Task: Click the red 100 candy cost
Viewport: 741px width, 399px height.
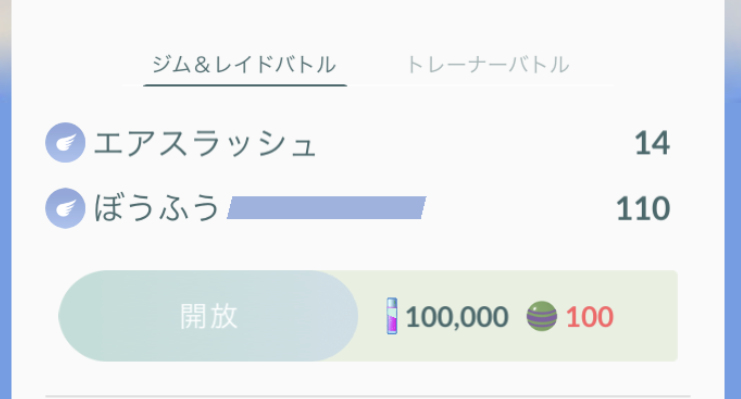Action: point(589,316)
